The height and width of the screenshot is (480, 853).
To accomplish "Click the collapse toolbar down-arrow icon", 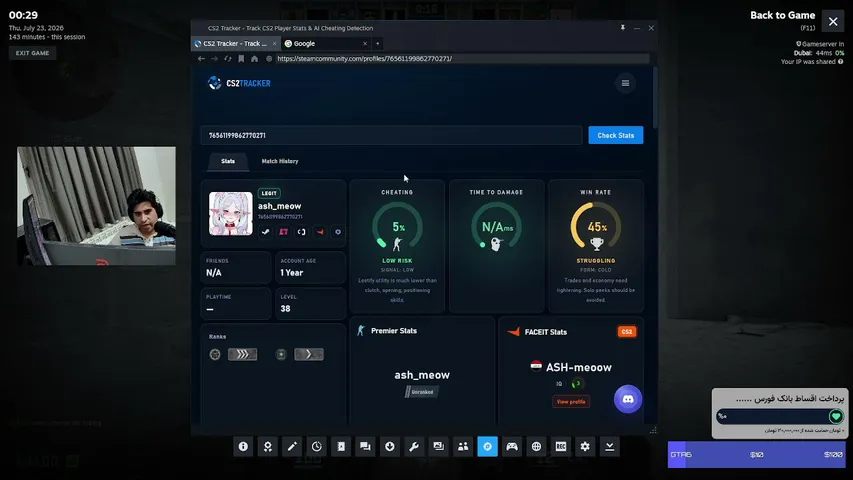I will [609, 446].
